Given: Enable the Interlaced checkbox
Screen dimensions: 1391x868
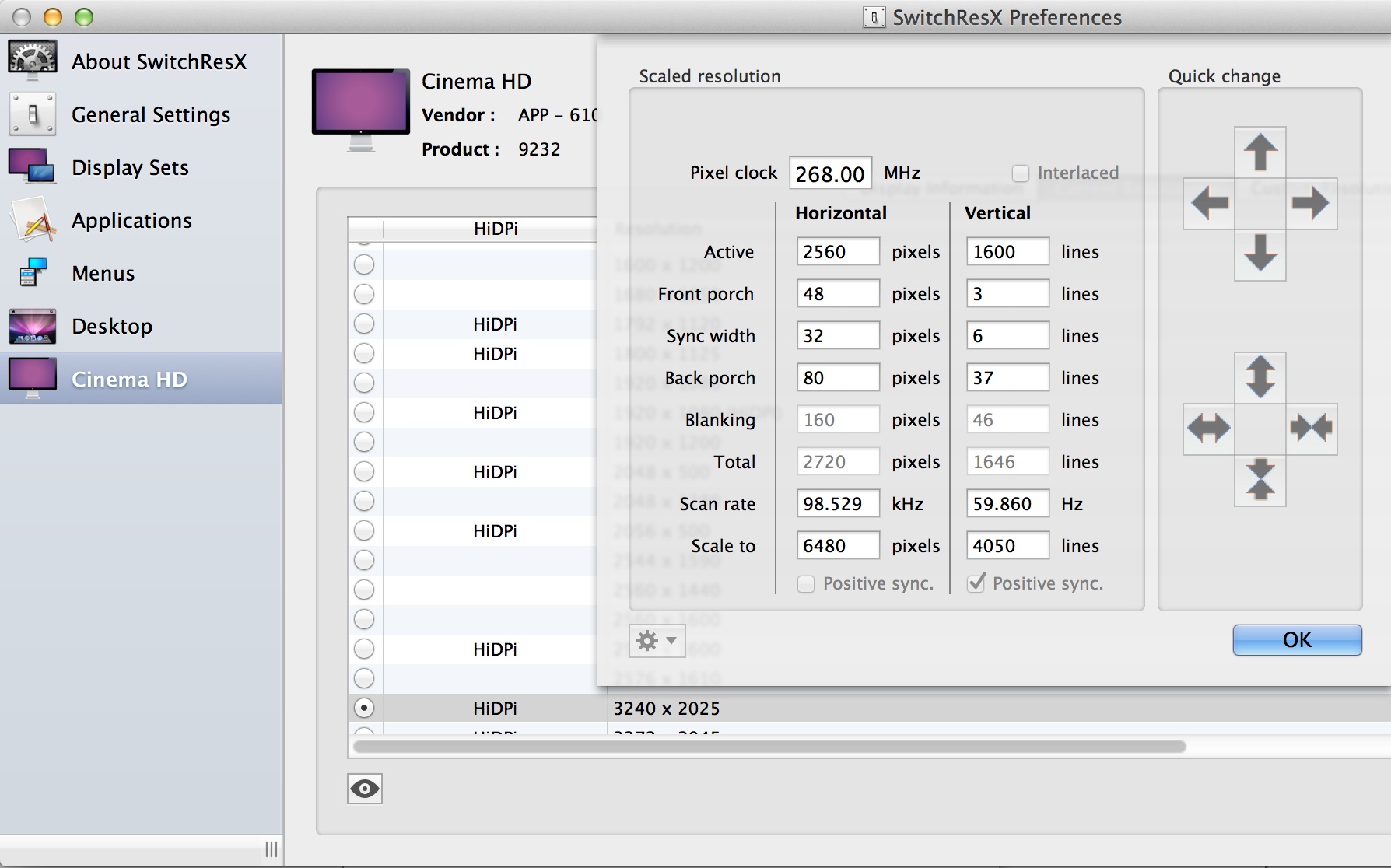Looking at the screenshot, I should click(x=1021, y=173).
